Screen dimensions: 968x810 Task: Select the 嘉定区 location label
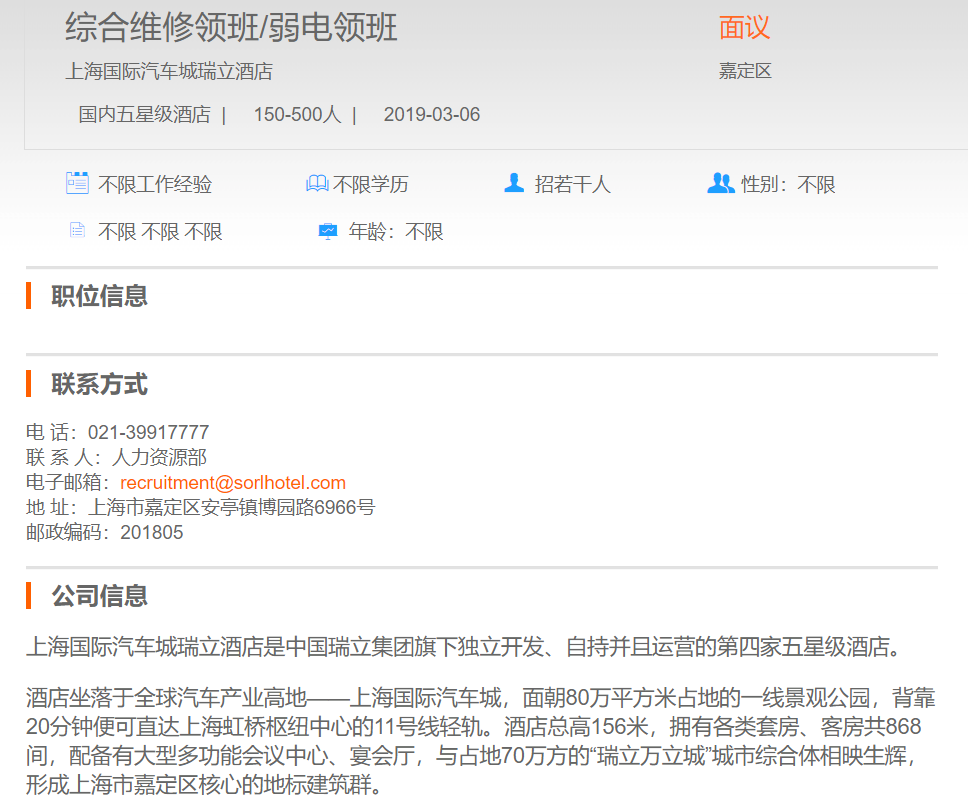click(745, 71)
